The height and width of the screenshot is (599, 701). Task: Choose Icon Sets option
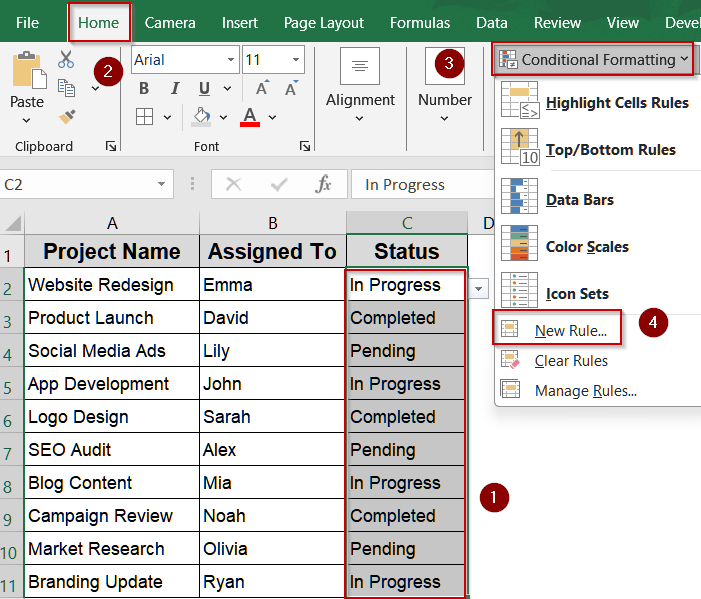pos(577,294)
